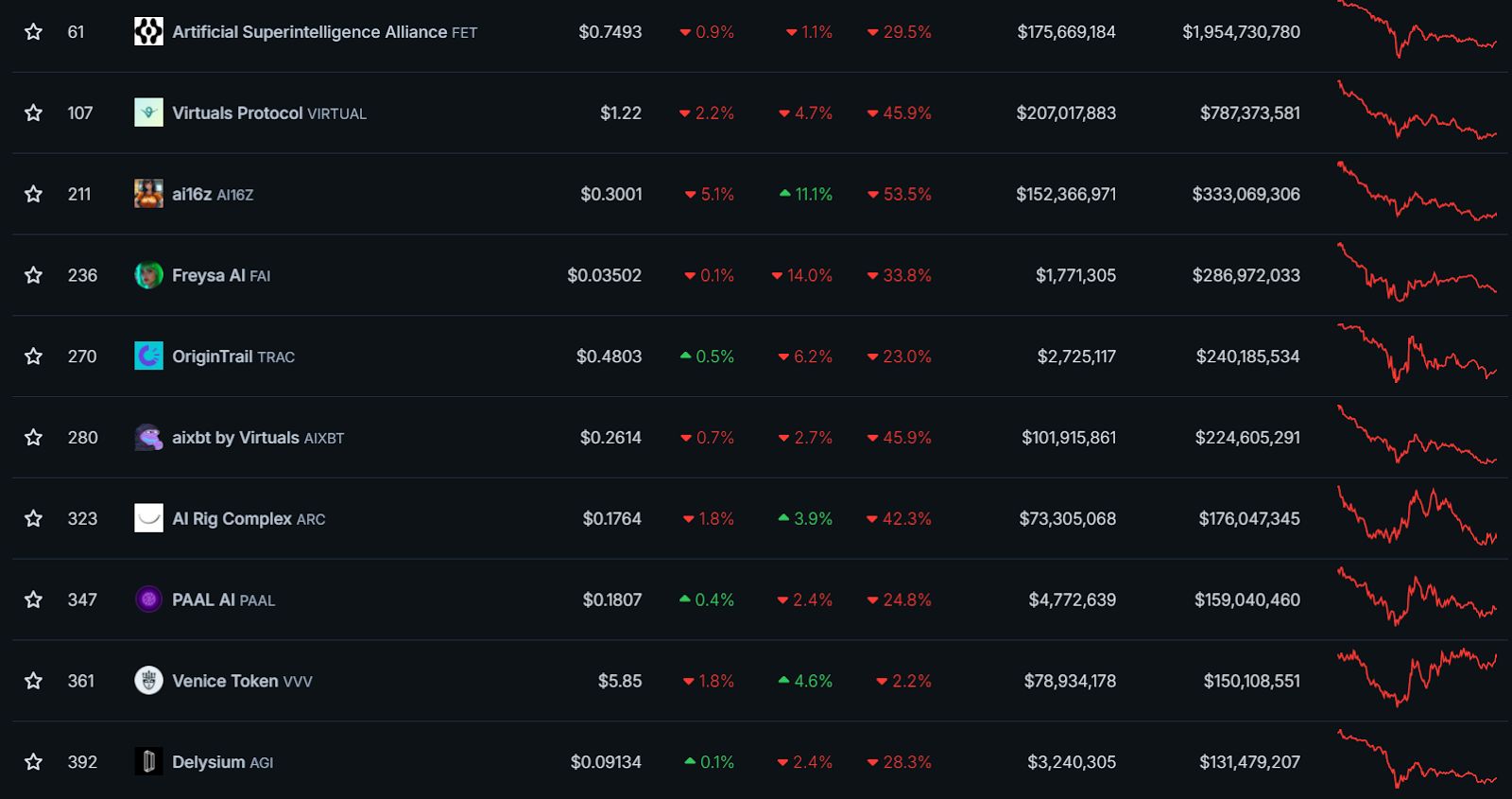The width and height of the screenshot is (1512, 799).
Task: Select Delysium price $0.09134
Action: coord(606,762)
